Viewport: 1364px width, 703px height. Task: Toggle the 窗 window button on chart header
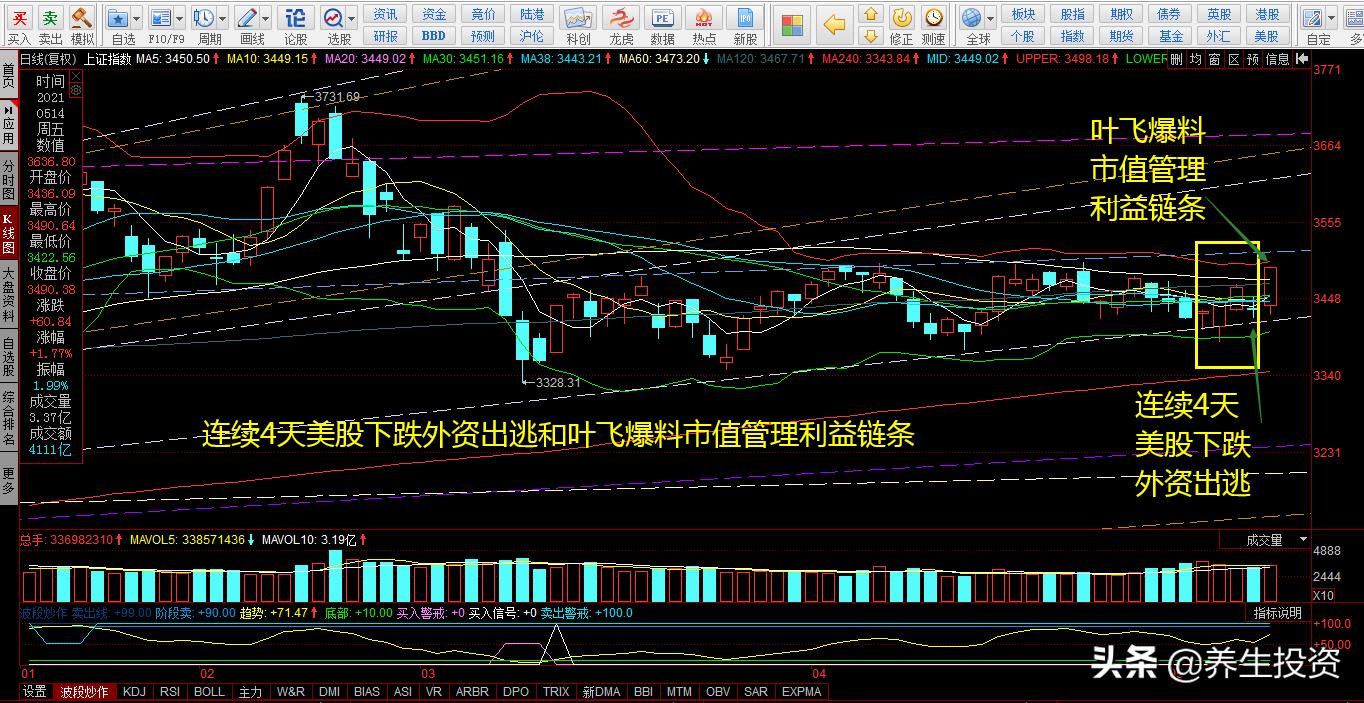click(x=1214, y=59)
